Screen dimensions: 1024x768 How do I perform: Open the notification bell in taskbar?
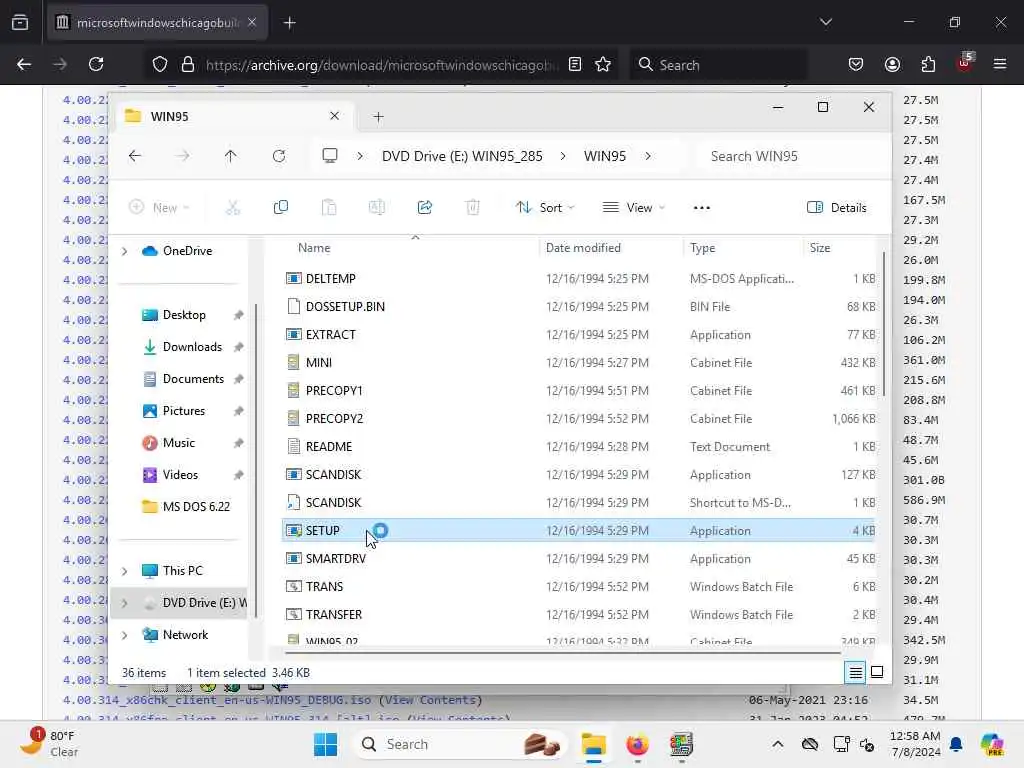pyautogui.click(x=956, y=744)
